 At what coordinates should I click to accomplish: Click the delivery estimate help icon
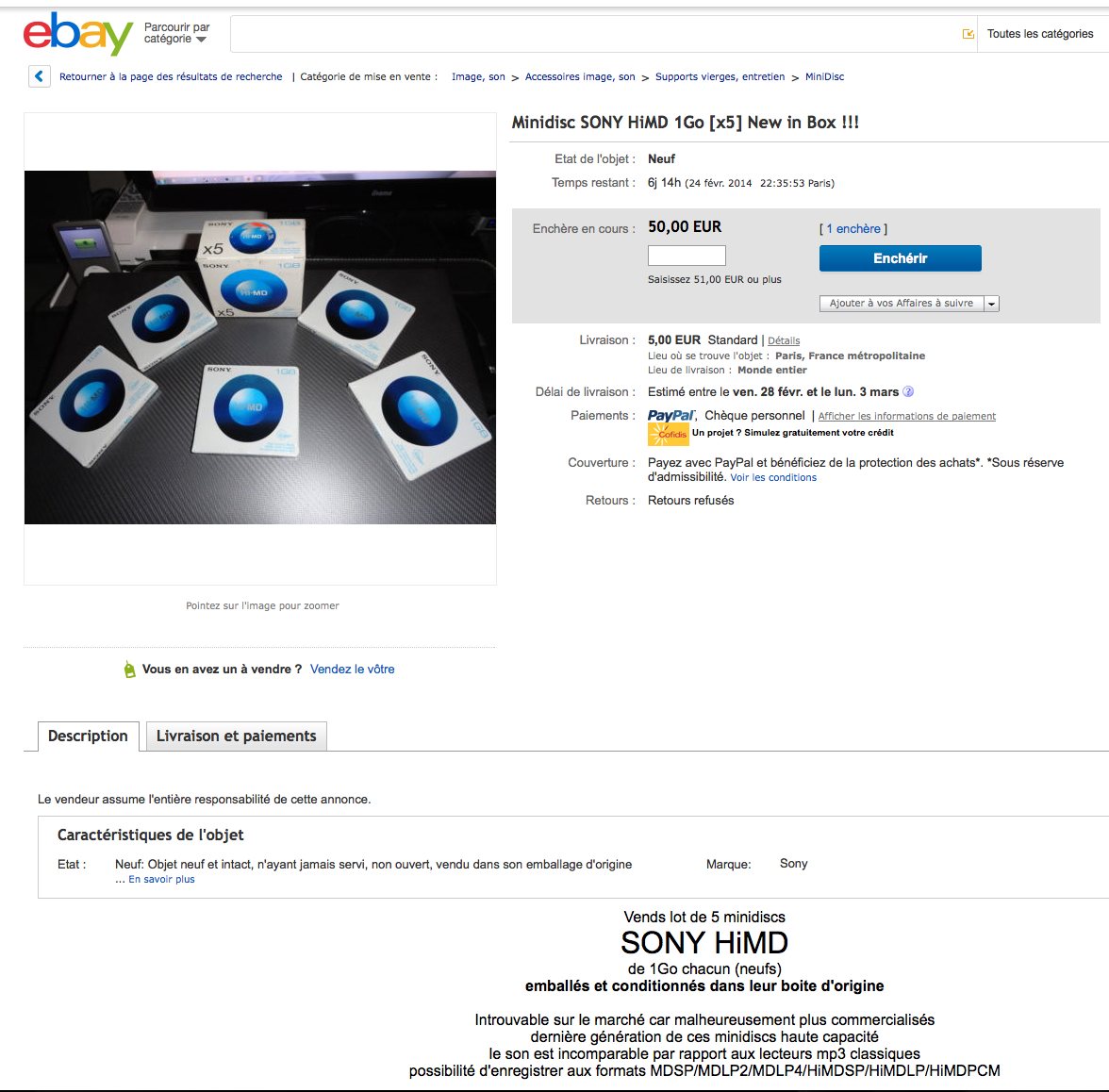tap(908, 392)
